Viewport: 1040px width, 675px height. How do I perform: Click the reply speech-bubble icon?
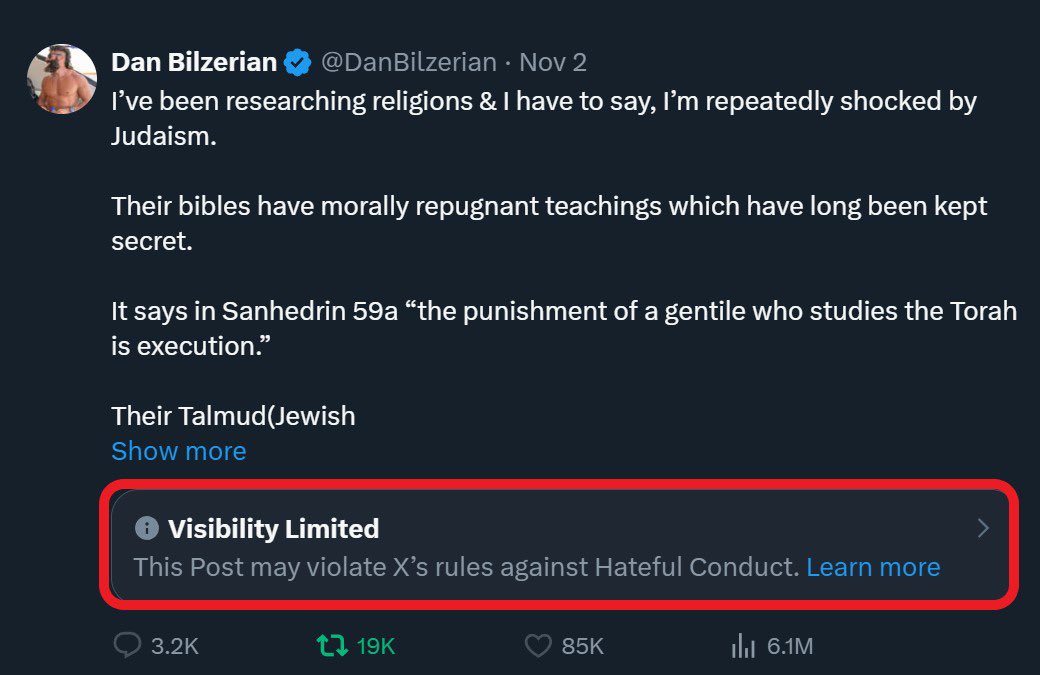[x=127, y=646]
